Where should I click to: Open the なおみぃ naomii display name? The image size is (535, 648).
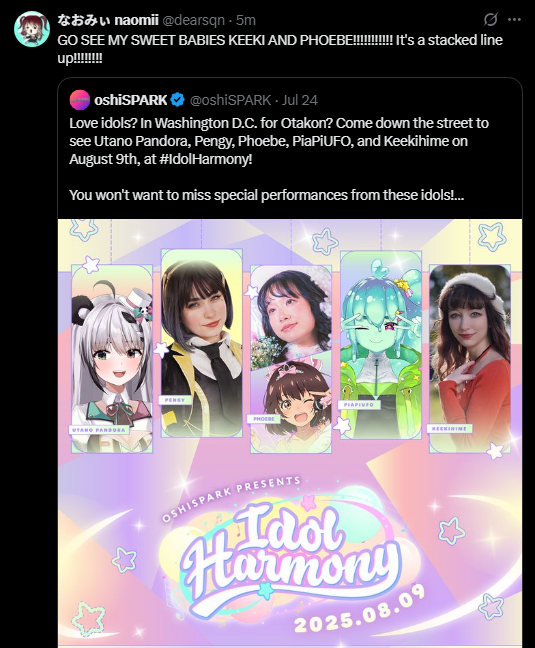108,20
